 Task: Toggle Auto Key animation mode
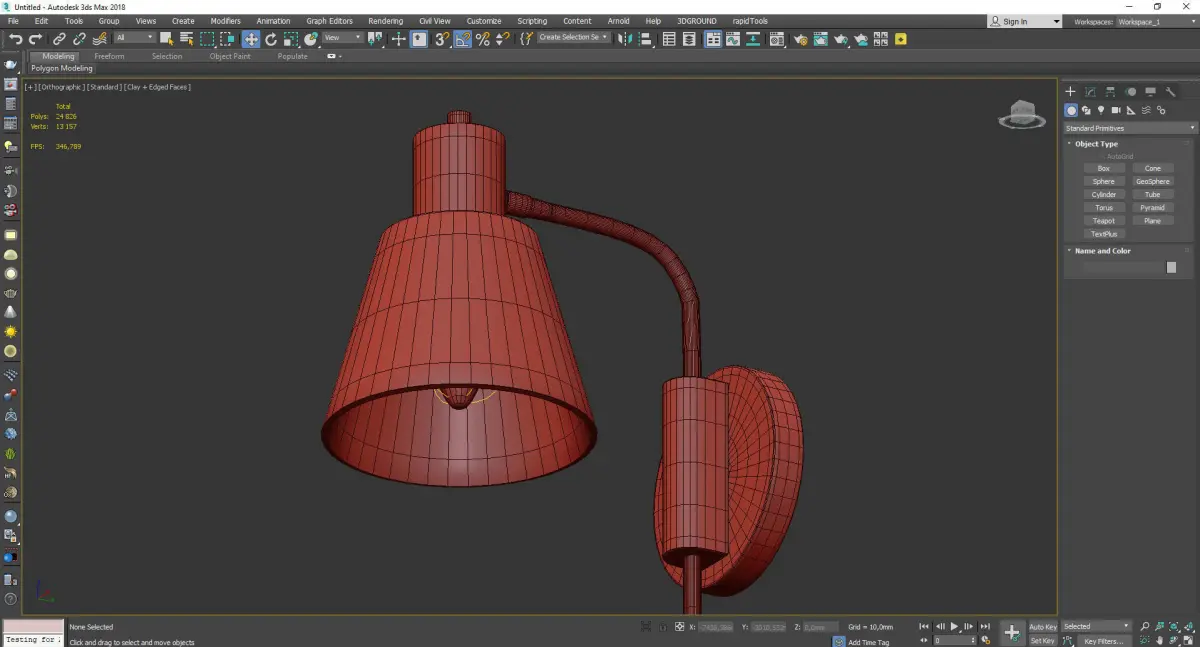click(x=1042, y=627)
